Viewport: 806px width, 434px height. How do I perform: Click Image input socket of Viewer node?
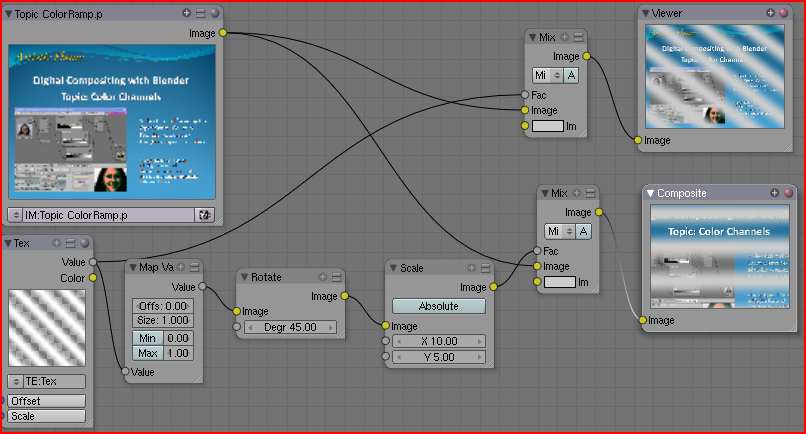638,140
